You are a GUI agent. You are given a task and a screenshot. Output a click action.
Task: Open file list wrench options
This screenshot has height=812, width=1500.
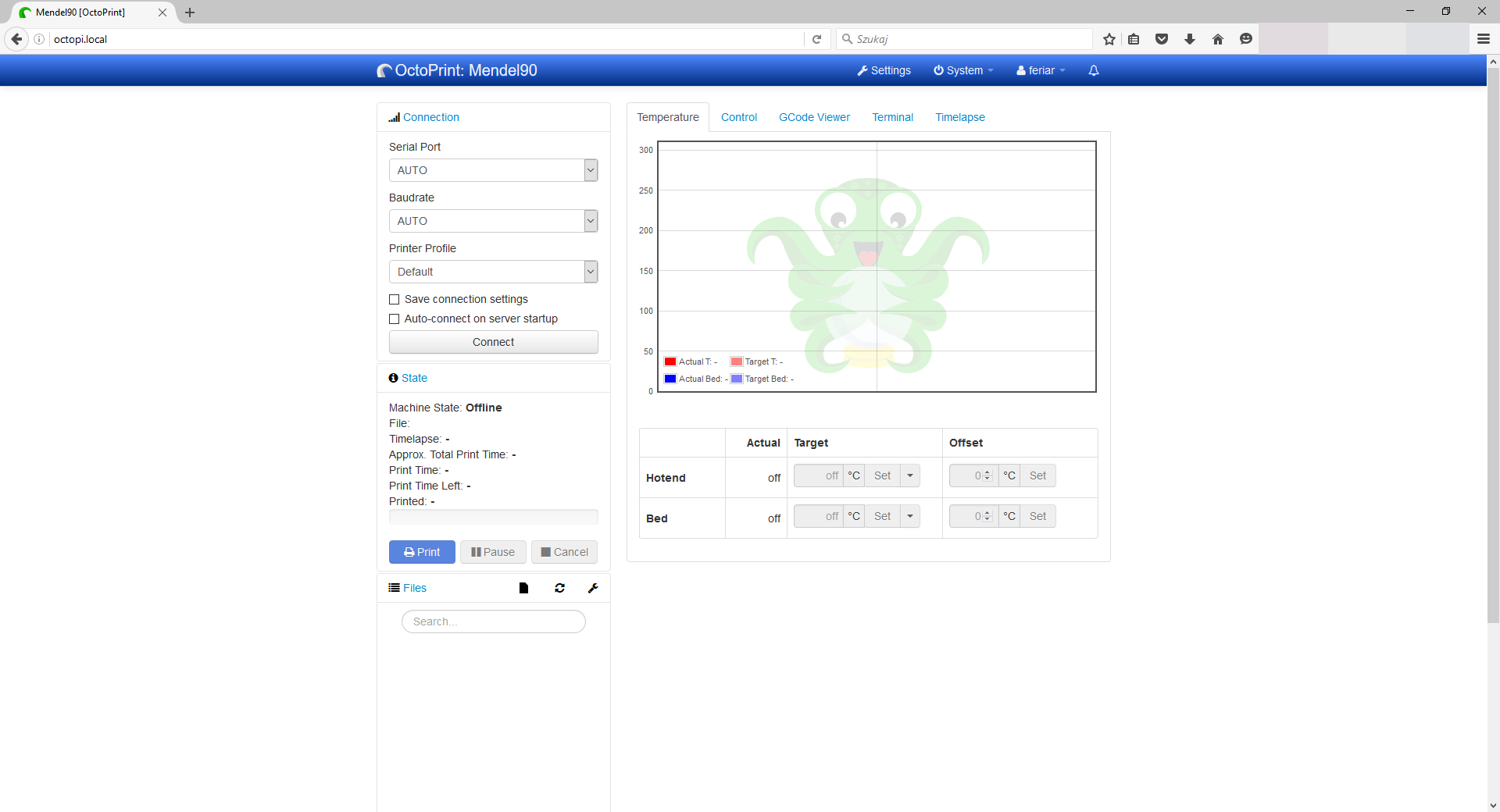(x=593, y=588)
